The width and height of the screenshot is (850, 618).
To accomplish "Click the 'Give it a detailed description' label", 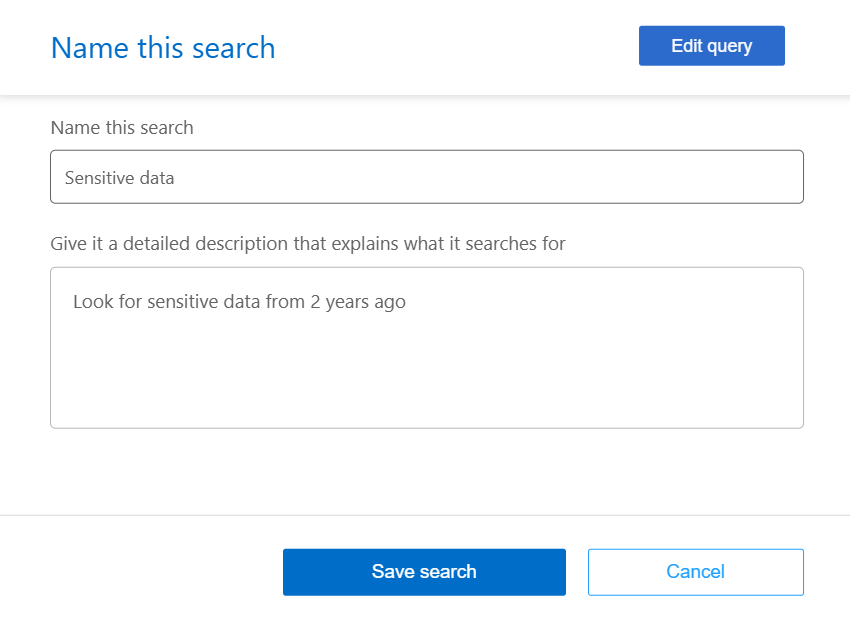I will point(307,244).
